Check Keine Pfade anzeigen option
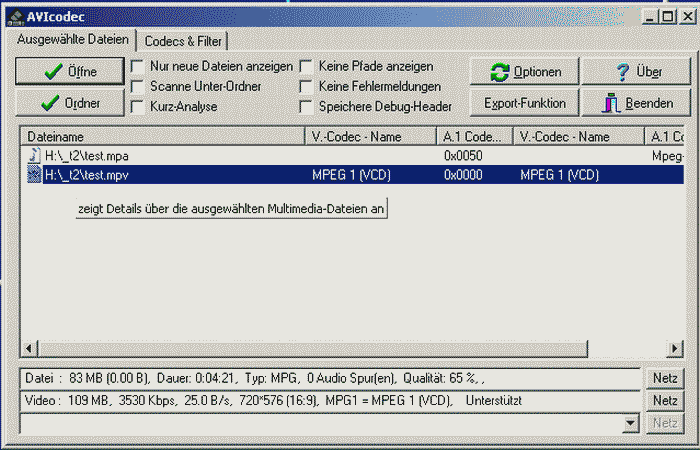 point(306,66)
